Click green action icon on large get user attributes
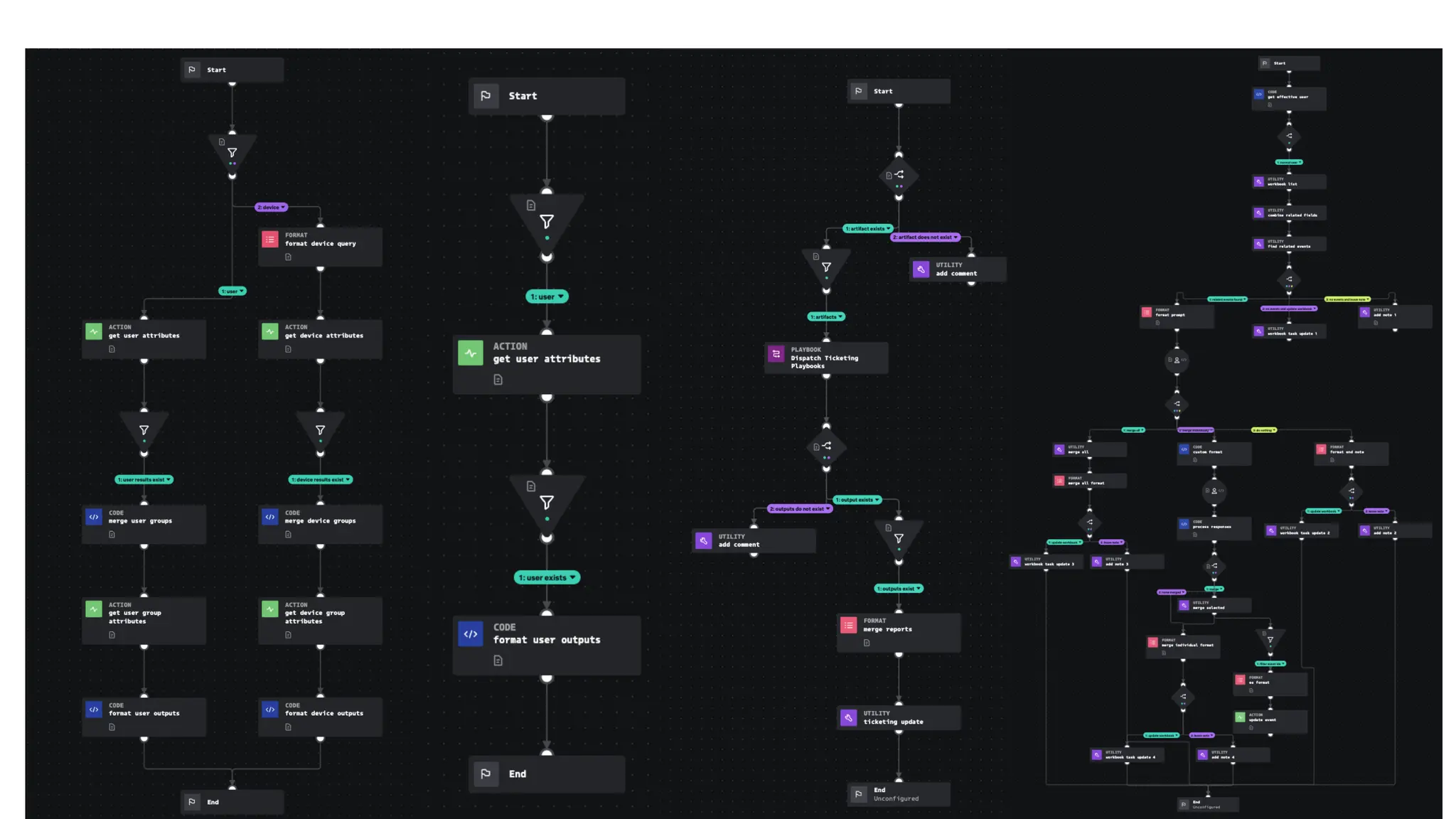The height and width of the screenshot is (819, 1456). pyautogui.click(x=470, y=353)
